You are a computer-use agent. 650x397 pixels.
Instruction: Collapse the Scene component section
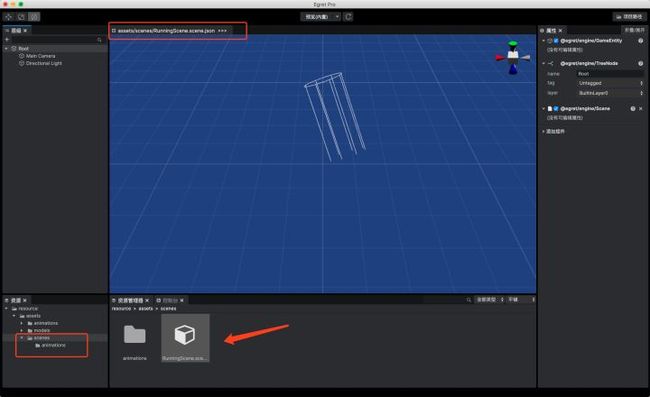point(543,109)
